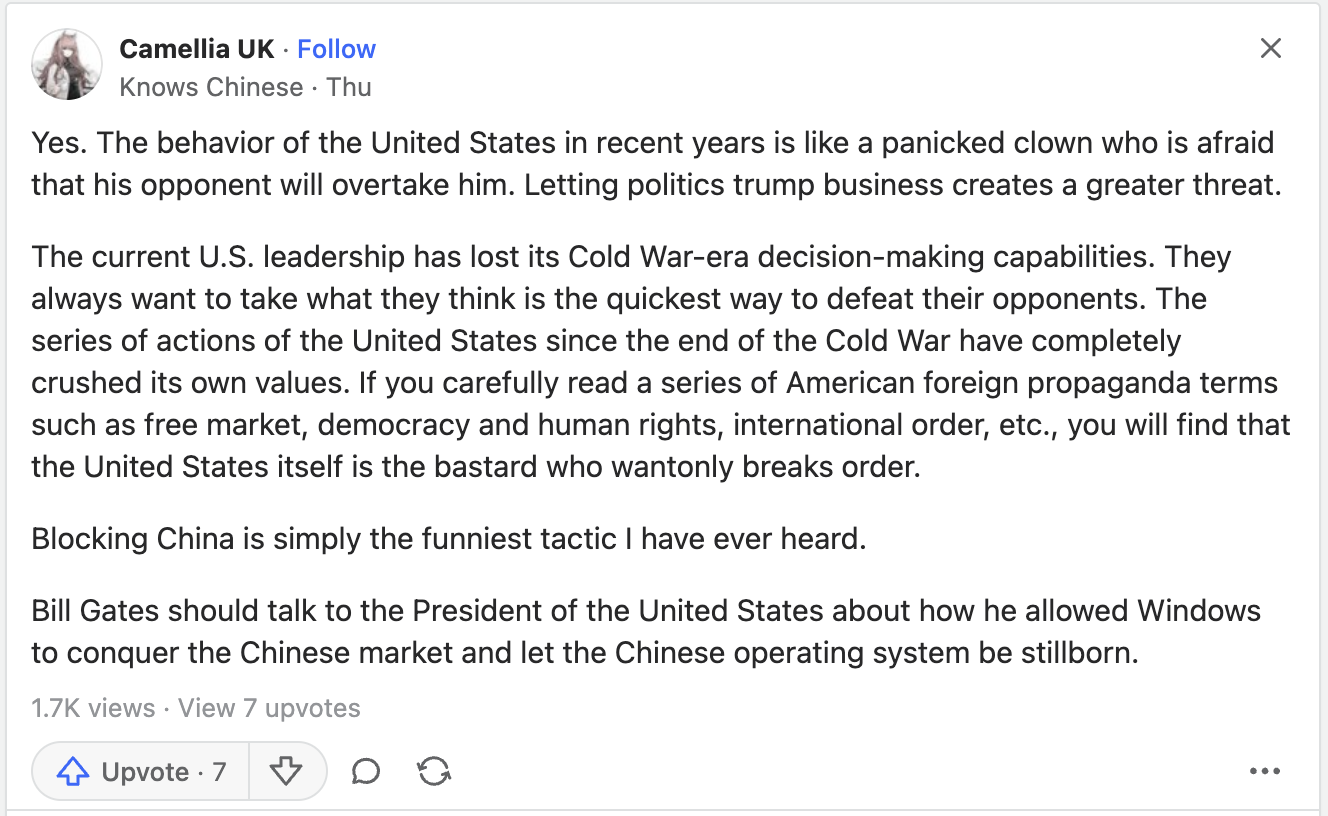Follow Camellia UK
The height and width of the screenshot is (816, 1328).
click(x=337, y=49)
